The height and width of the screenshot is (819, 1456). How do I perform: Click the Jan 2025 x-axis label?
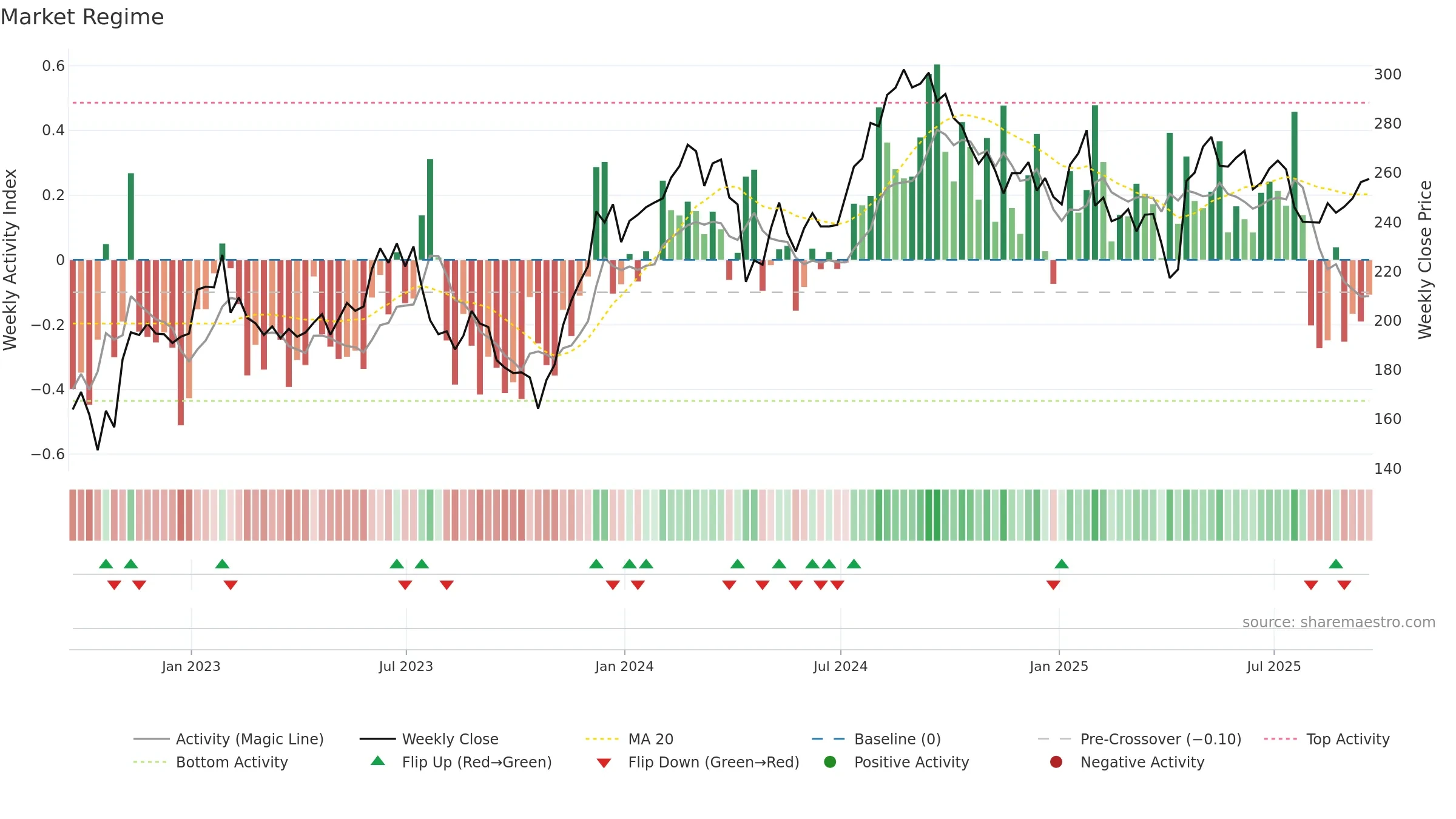[1059, 666]
